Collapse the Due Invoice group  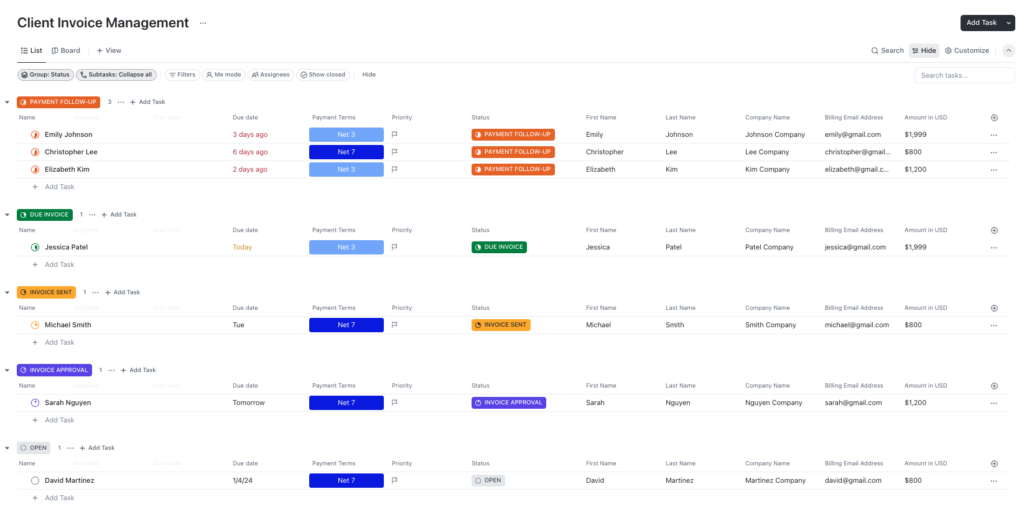click(7, 215)
